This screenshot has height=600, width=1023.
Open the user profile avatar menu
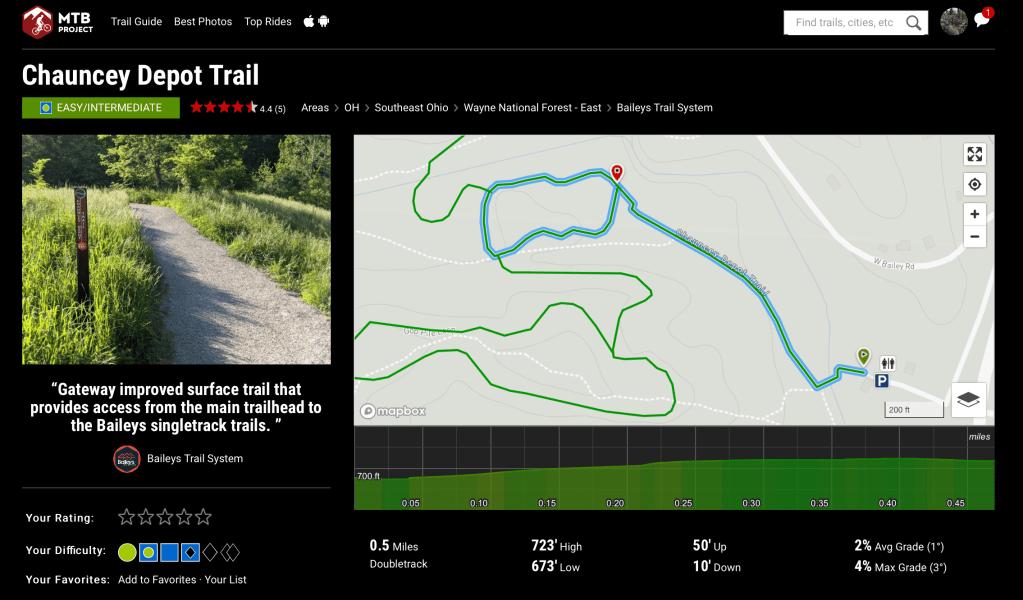[954, 22]
